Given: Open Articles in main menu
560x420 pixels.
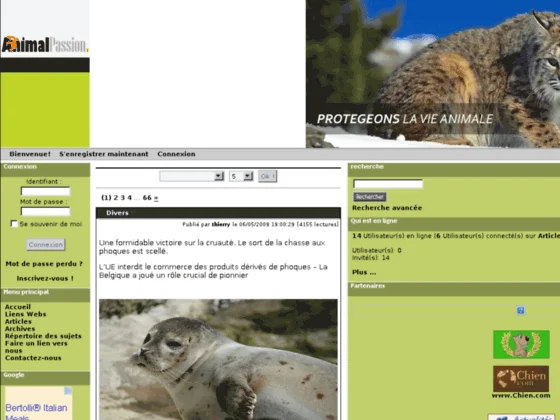Looking at the screenshot, I should point(18,321).
